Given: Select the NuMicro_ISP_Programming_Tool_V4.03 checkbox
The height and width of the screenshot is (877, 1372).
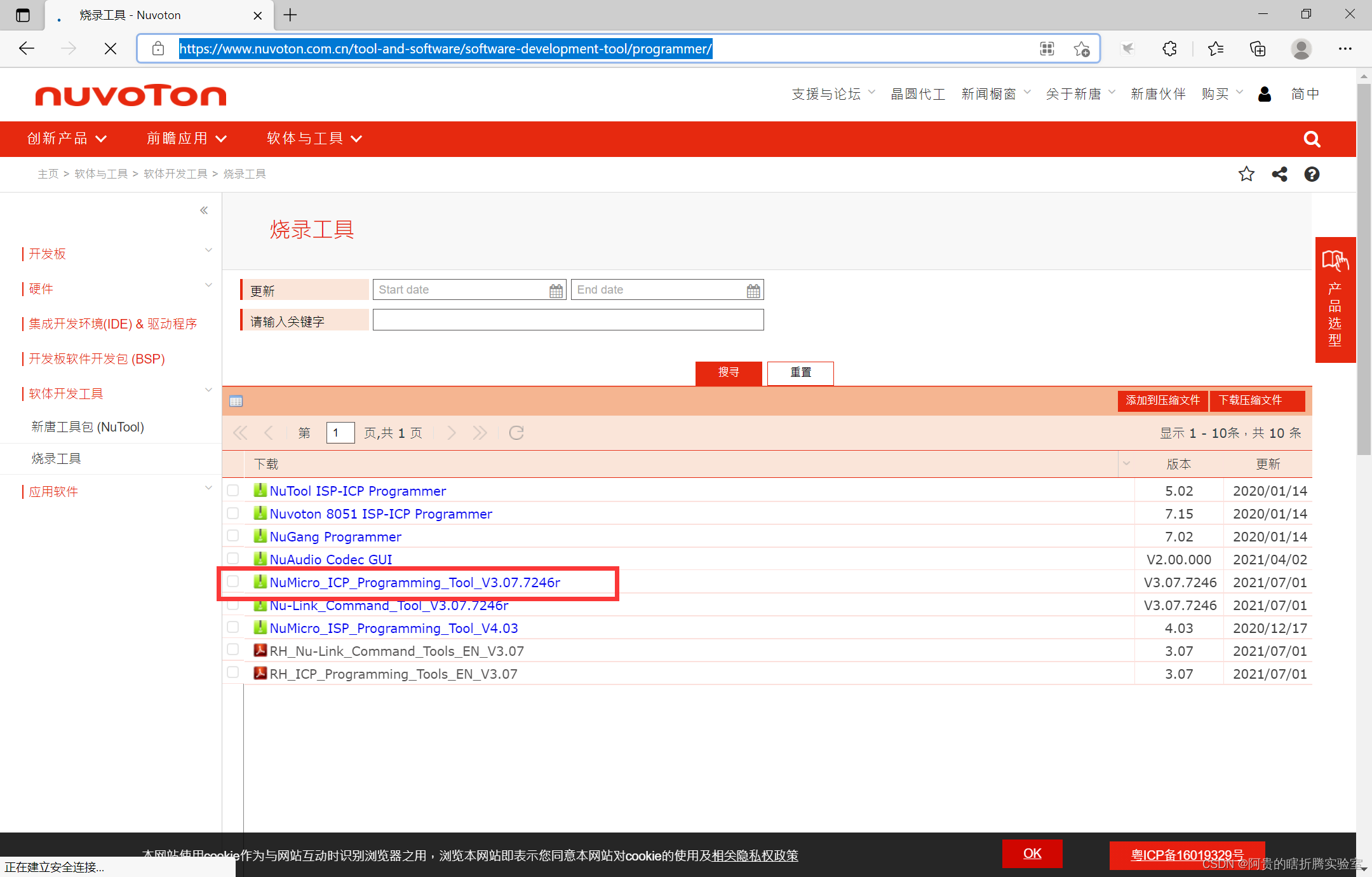Looking at the screenshot, I should tap(233, 627).
